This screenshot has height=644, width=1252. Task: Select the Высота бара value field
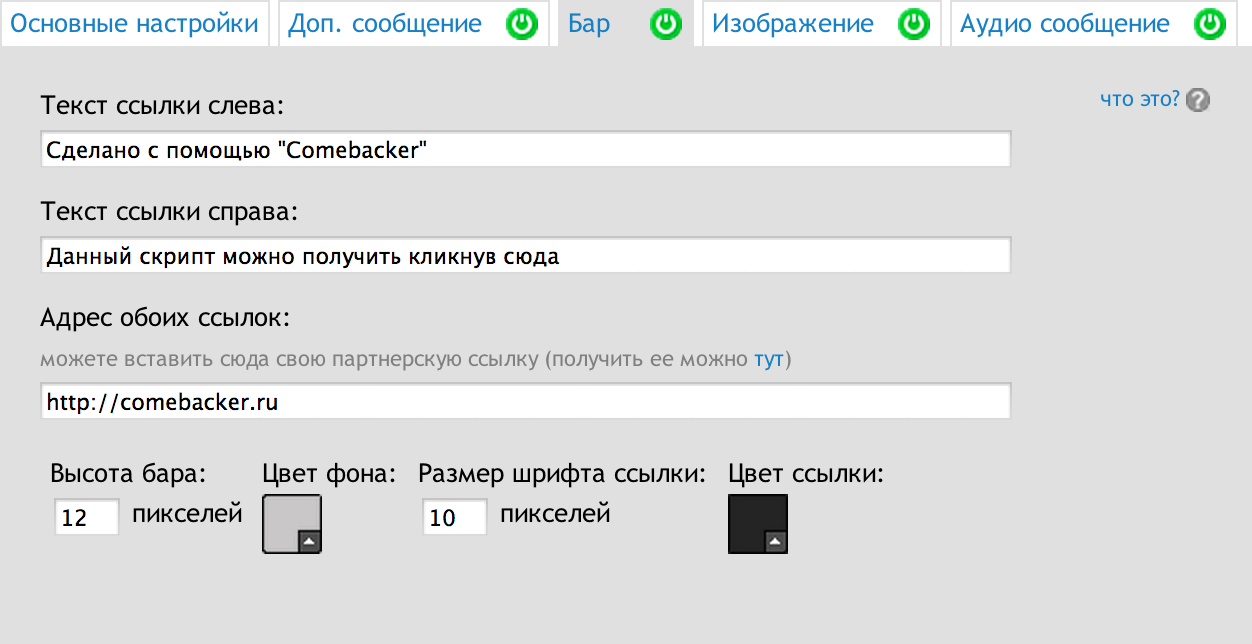point(87,517)
